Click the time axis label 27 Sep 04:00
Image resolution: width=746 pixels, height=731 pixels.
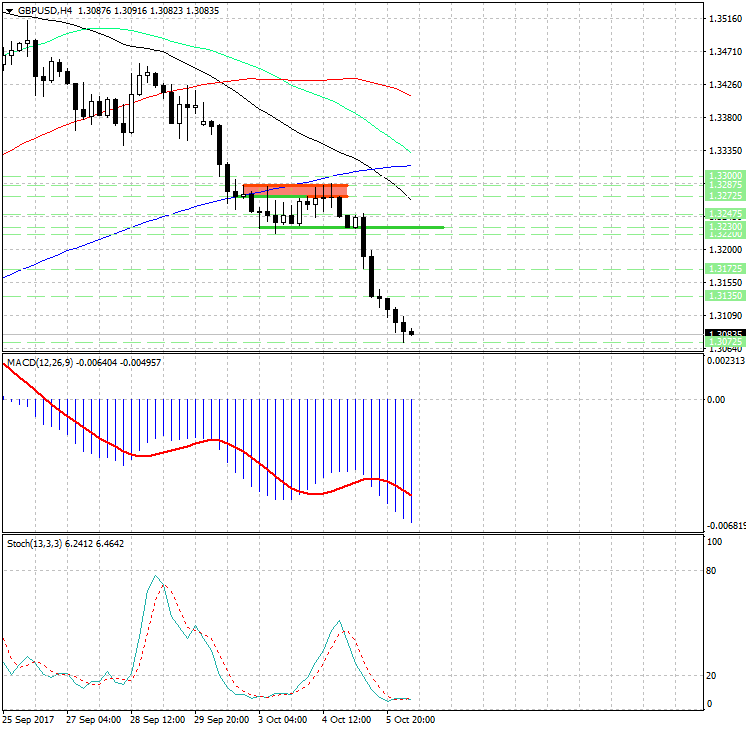(93, 720)
